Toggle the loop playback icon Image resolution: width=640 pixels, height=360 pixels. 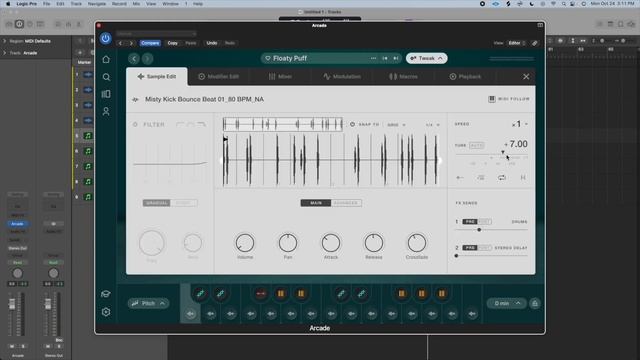click(502, 178)
